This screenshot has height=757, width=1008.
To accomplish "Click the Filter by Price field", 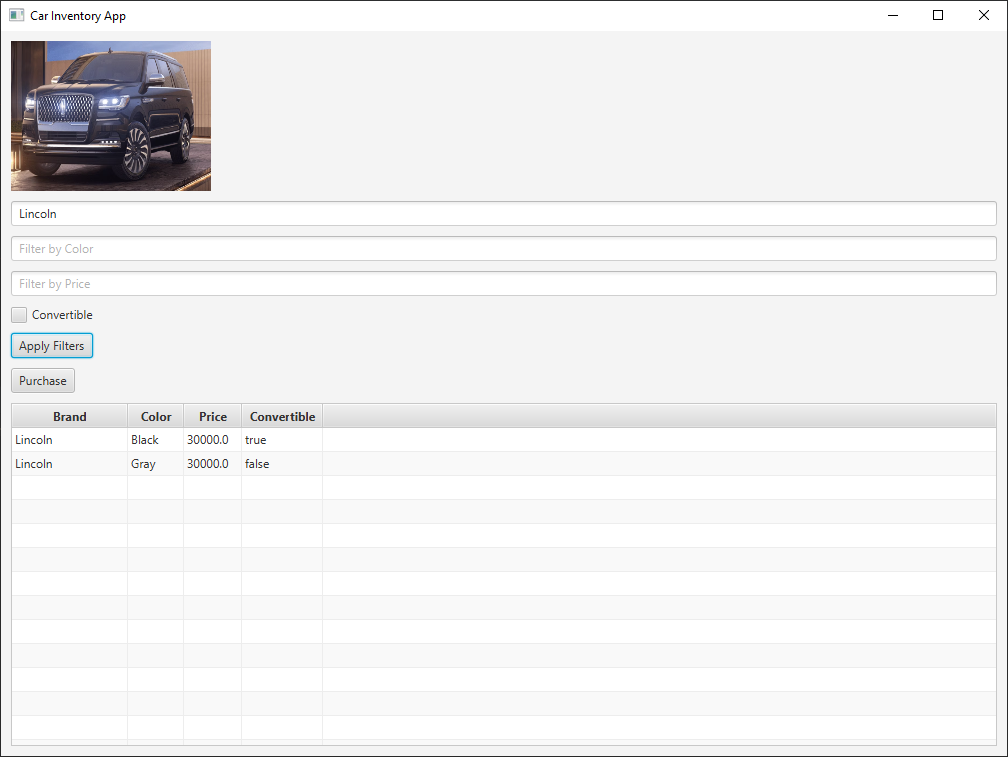I will pos(500,283).
